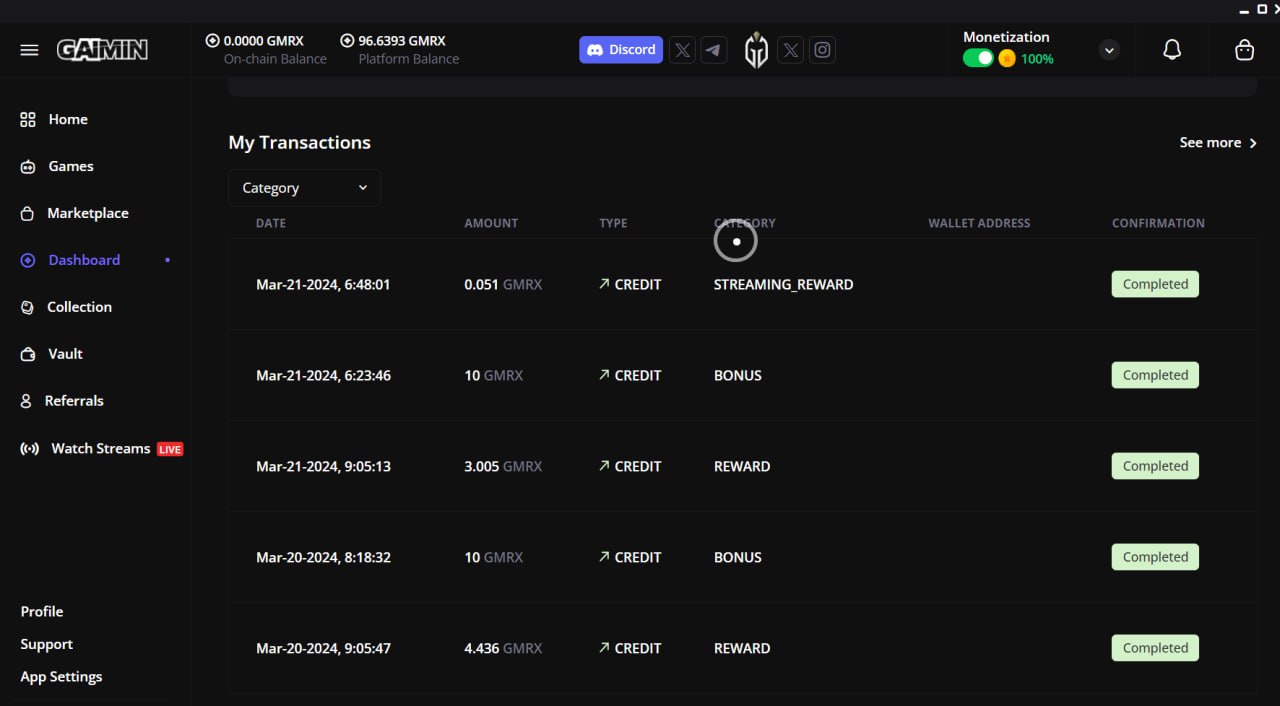This screenshot has width=1280, height=706.
Task: Click the CONFIRMATION column header
Action: click(x=1158, y=223)
